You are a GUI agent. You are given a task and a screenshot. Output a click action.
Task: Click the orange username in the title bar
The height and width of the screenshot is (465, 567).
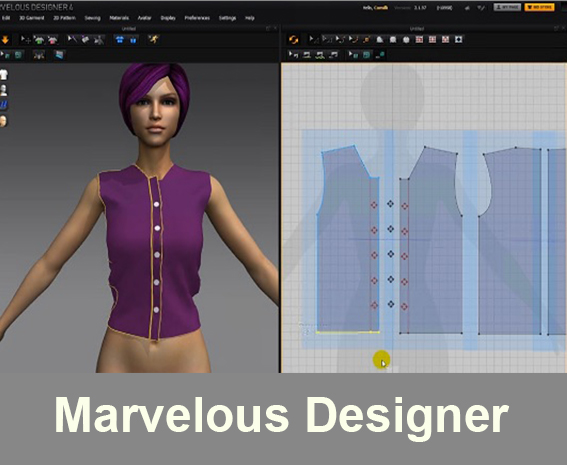(x=381, y=8)
